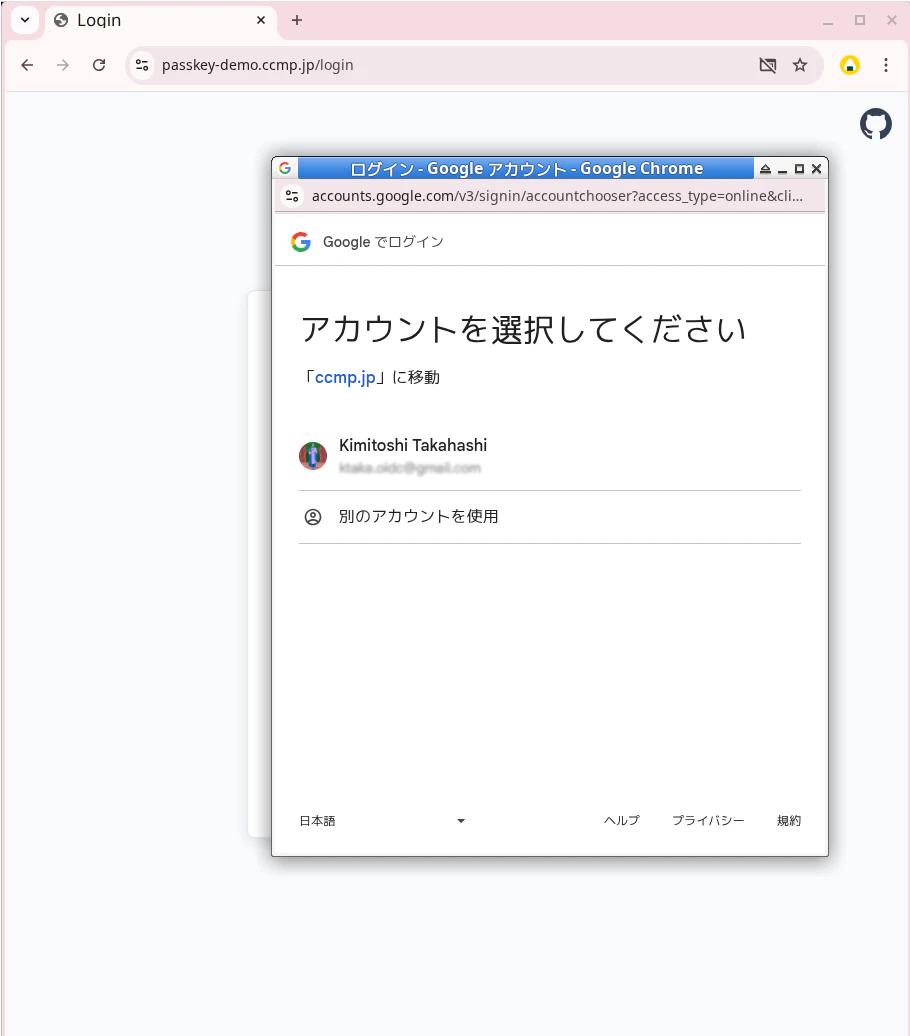
Task: Open site information icon in the popup address bar
Action: click(x=292, y=196)
